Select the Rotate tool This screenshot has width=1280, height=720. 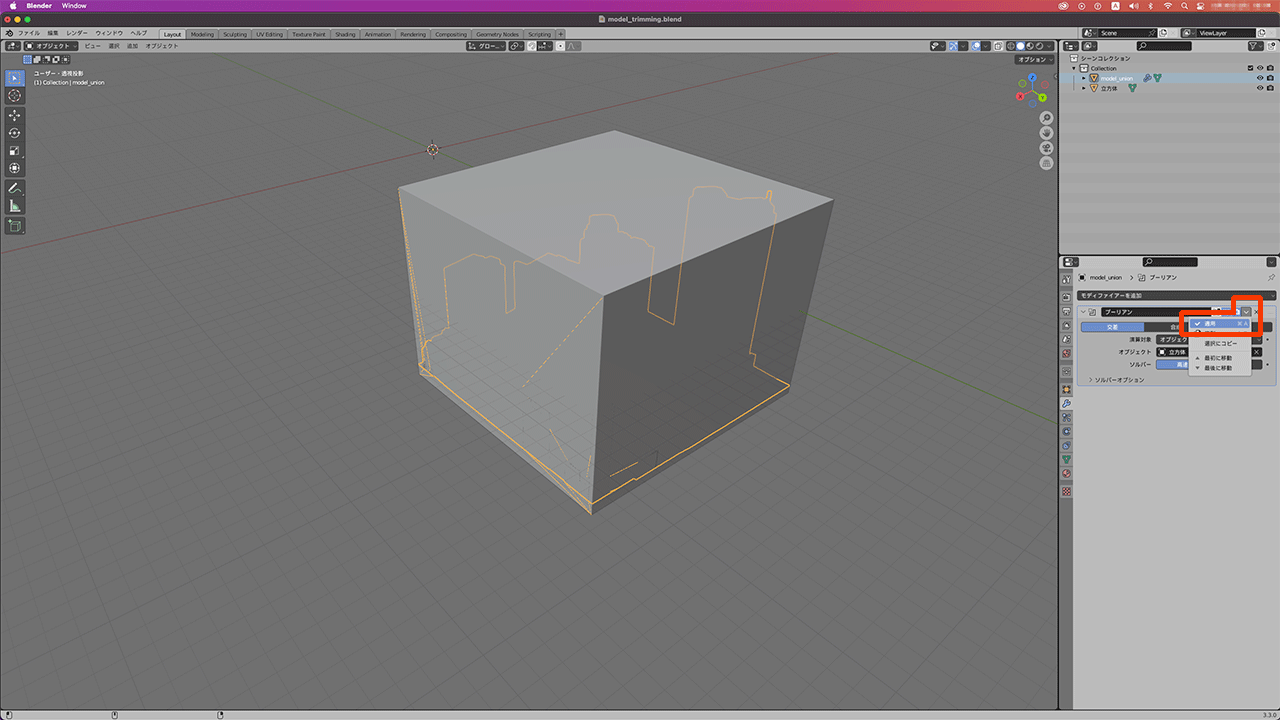pyautogui.click(x=15, y=133)
